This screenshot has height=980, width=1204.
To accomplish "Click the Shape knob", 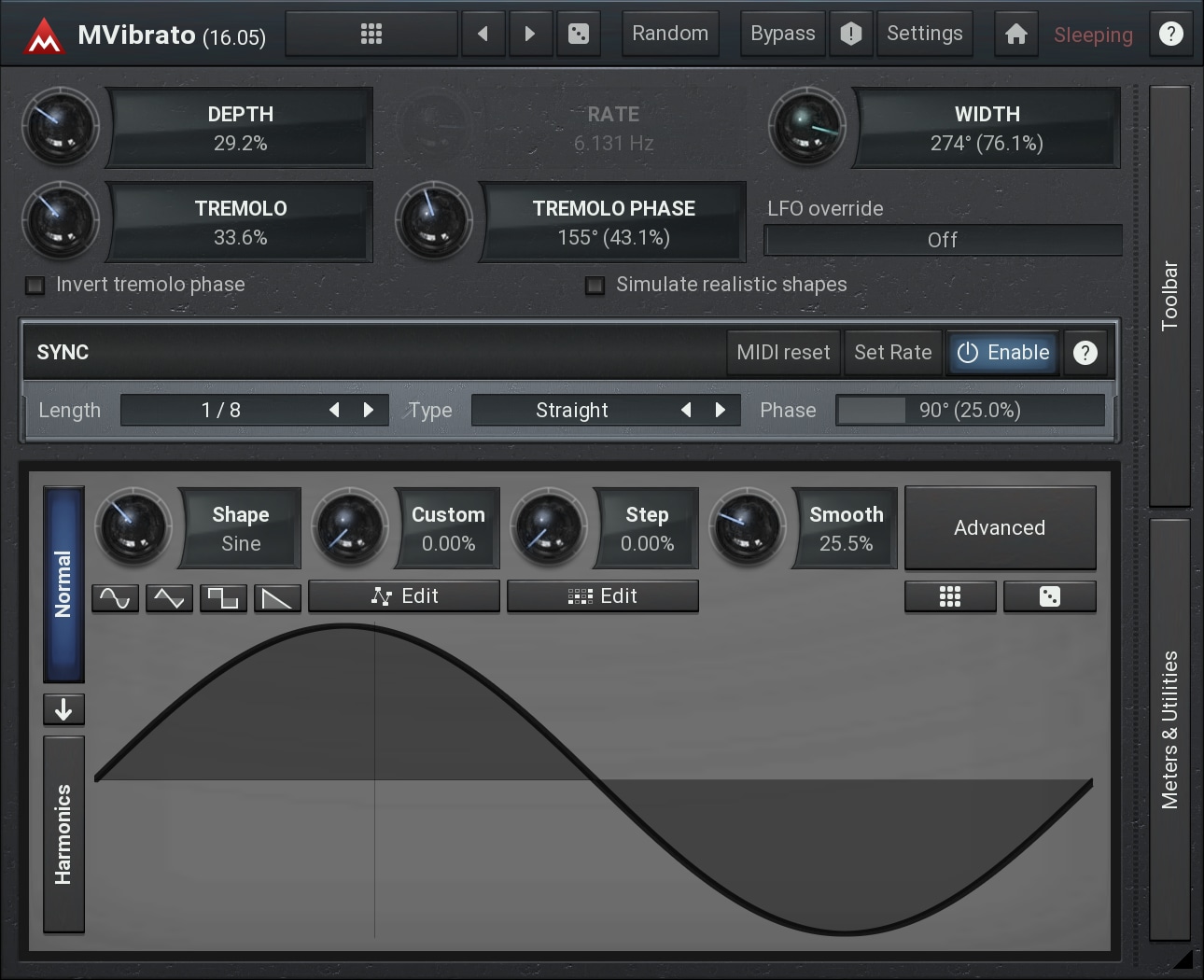I will 133,527.
